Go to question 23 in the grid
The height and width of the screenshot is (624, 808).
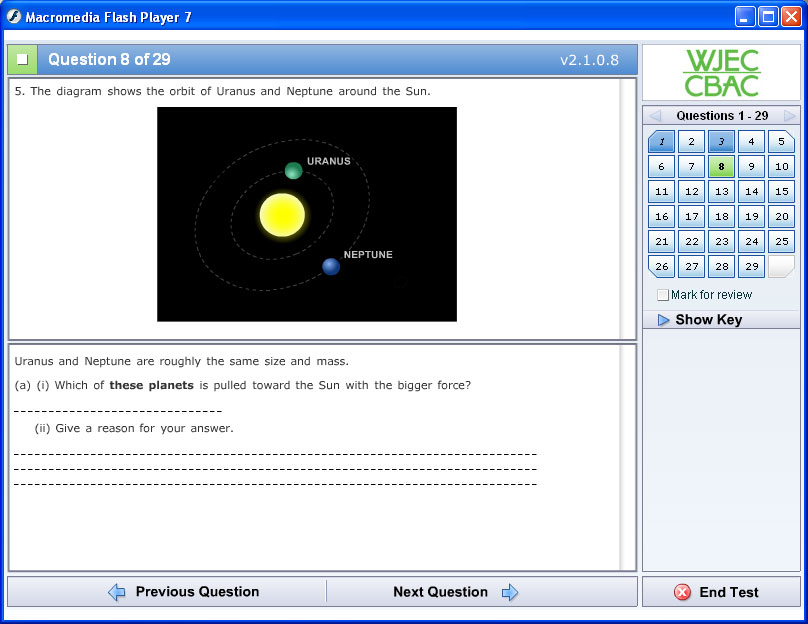pyautogui.click(x=721, y=241)
